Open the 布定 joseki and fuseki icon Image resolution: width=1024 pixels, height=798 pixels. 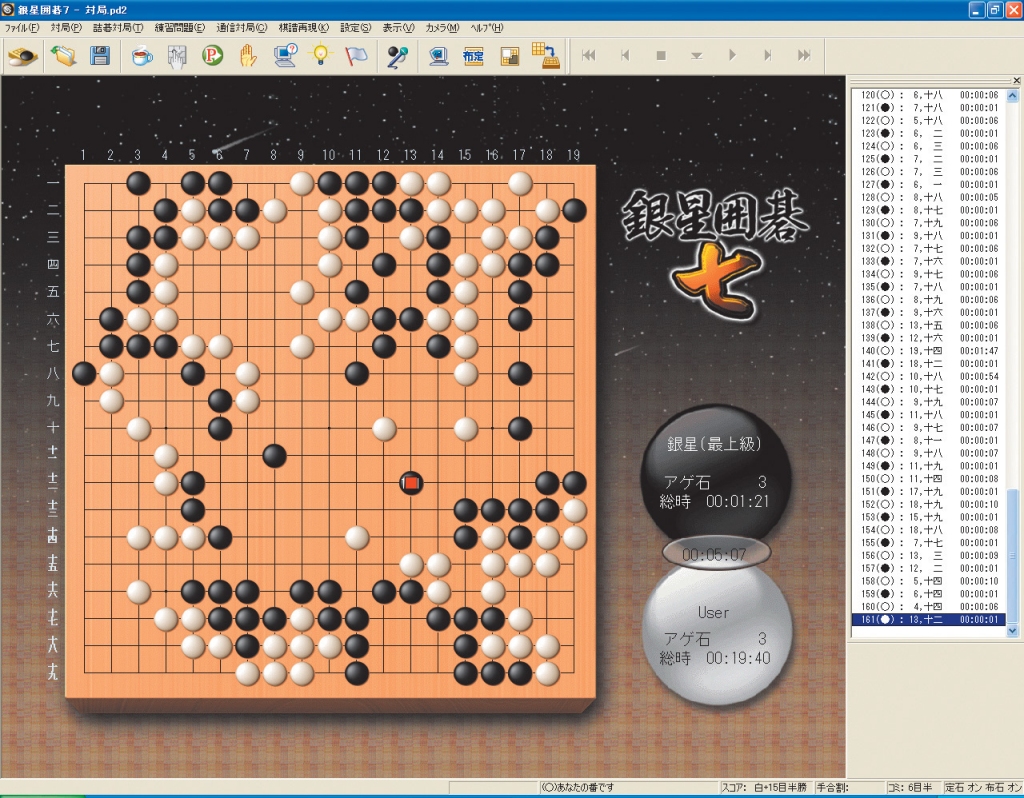pos(473,56)
